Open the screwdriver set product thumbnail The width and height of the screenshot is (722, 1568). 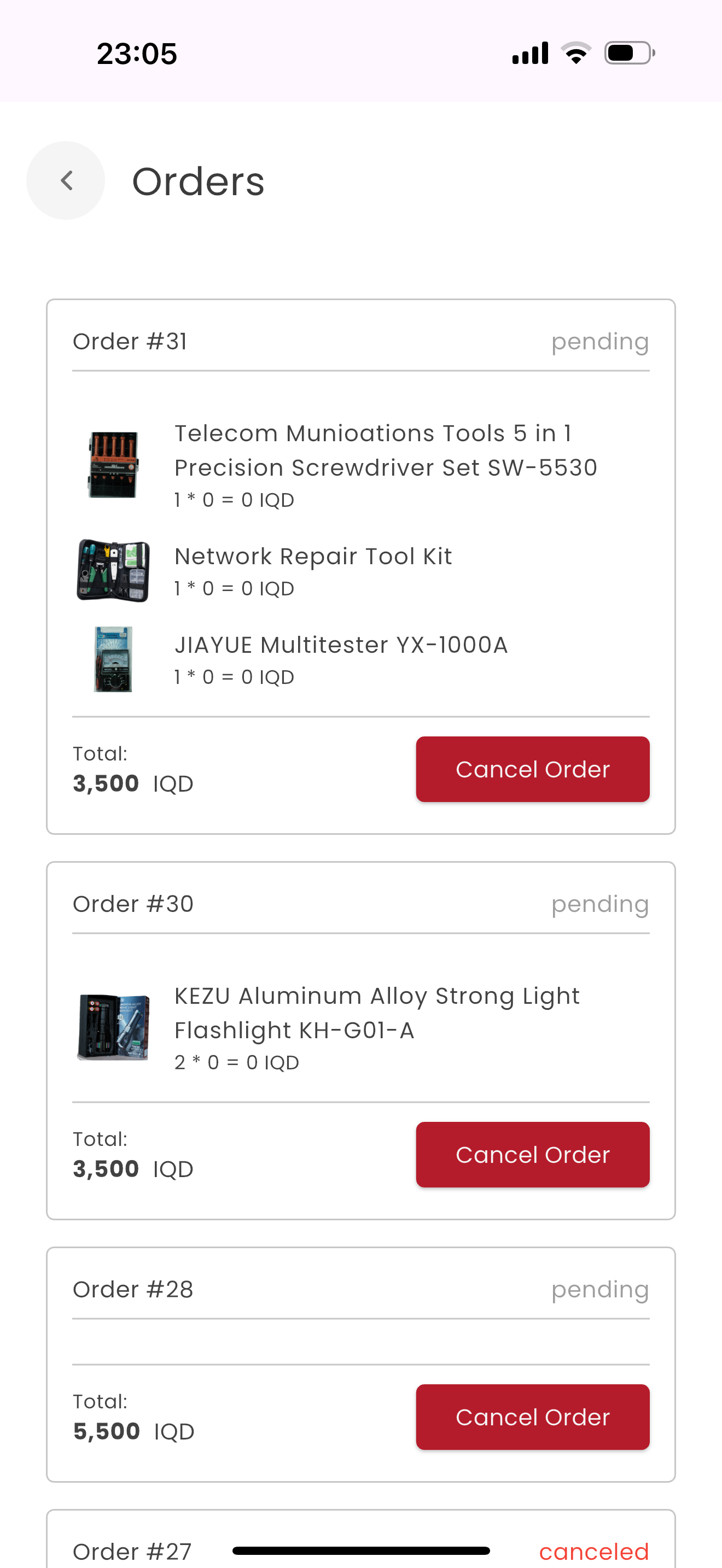113,465
